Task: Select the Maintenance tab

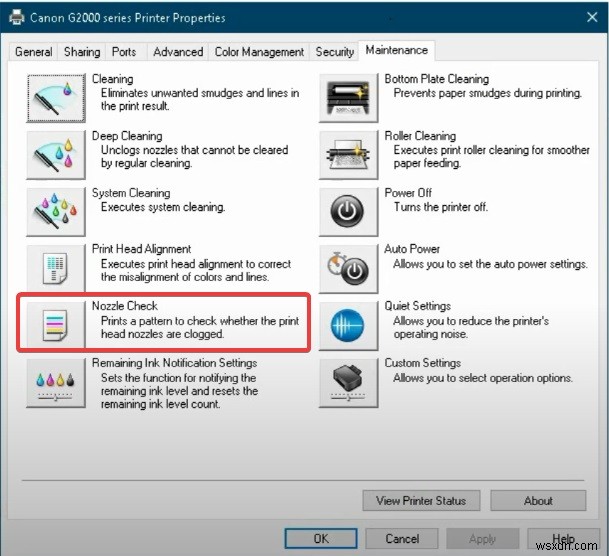Action: (397, 50)
